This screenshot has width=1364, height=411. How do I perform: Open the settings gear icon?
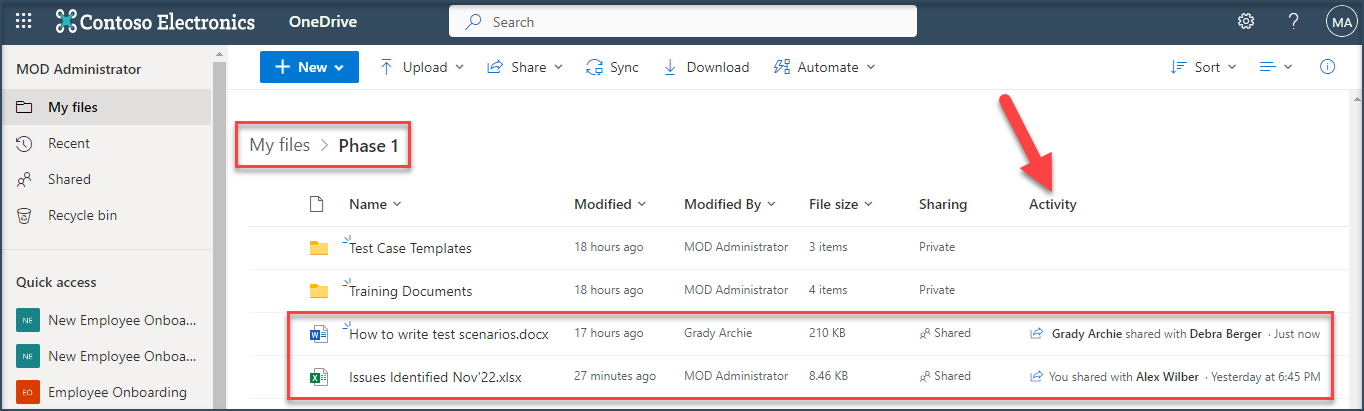1245,21
